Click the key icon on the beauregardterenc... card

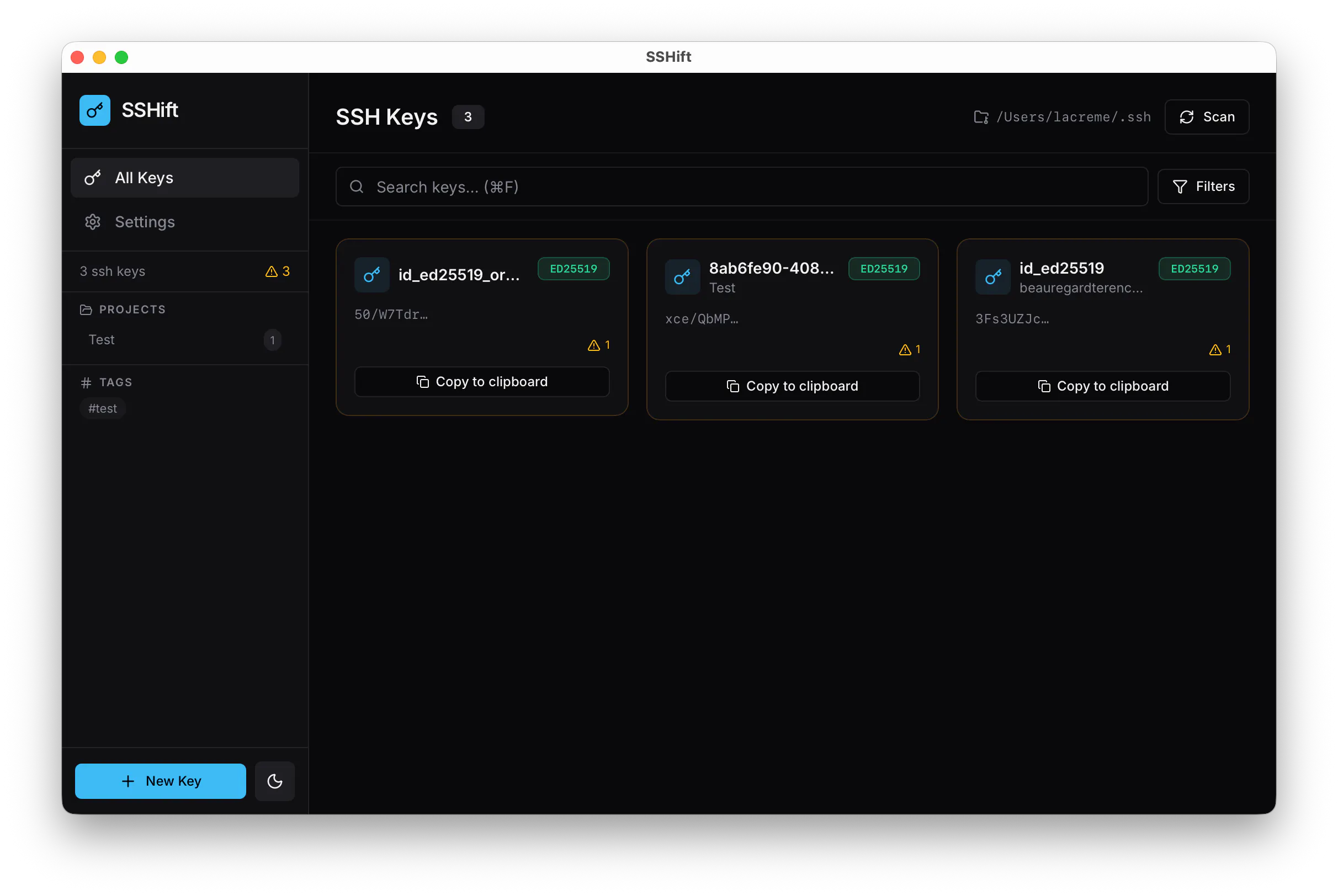pyautogui.click(x=993, y=277)
